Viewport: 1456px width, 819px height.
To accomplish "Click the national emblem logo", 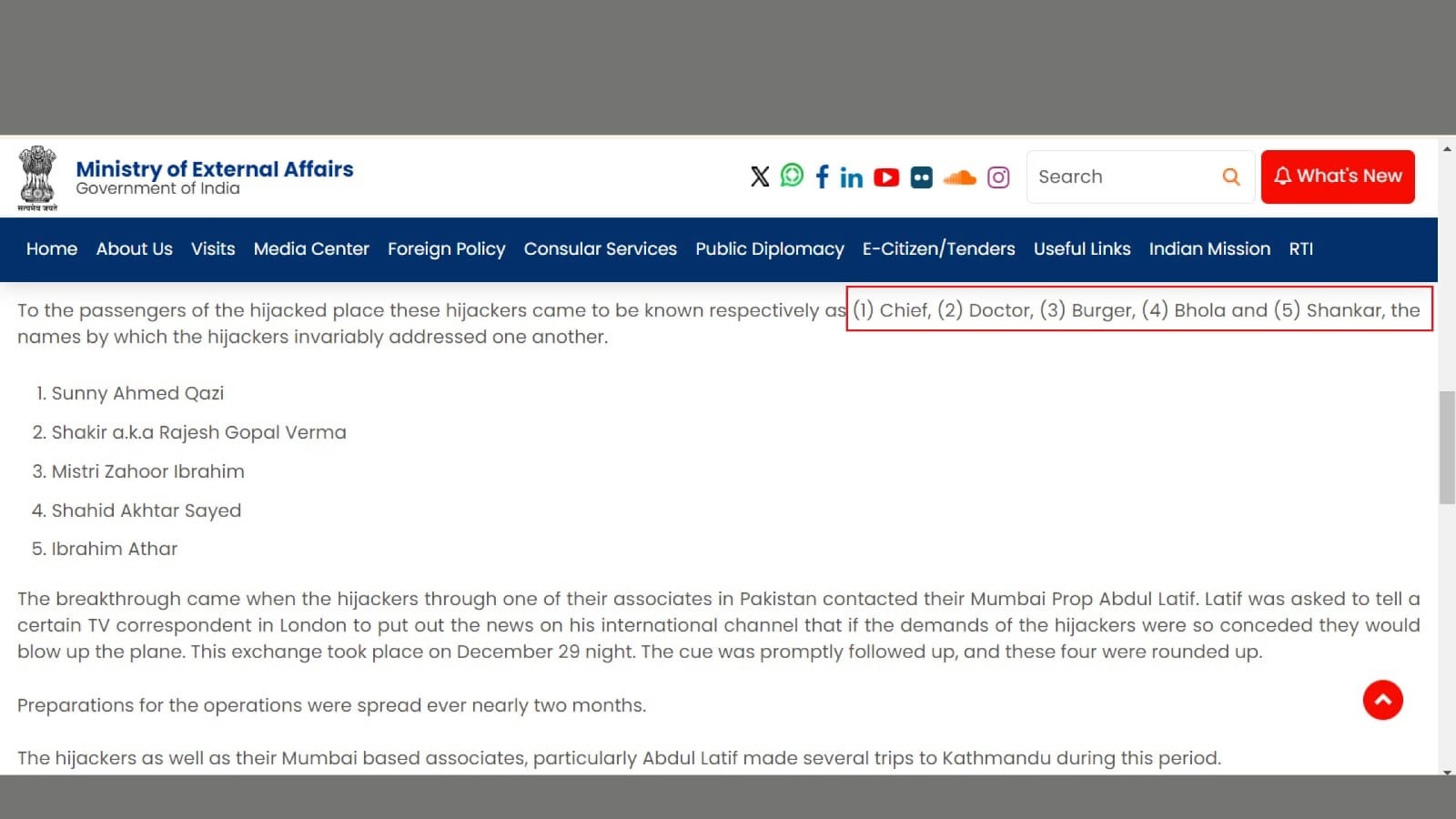I will [37, 178].
